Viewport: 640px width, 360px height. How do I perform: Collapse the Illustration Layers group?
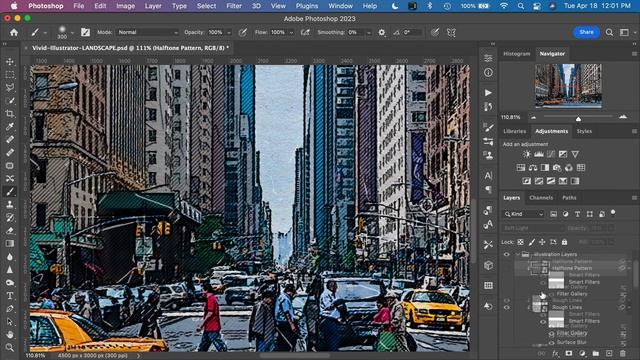[x=518, y=254]
